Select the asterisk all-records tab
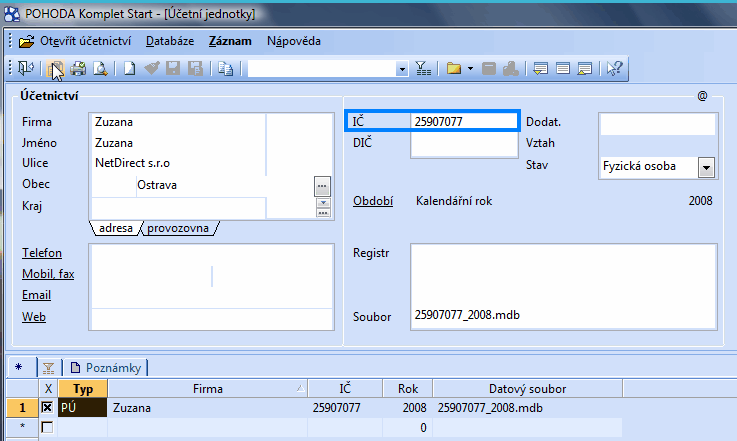737x441 pixels. (x=19, y=367)
